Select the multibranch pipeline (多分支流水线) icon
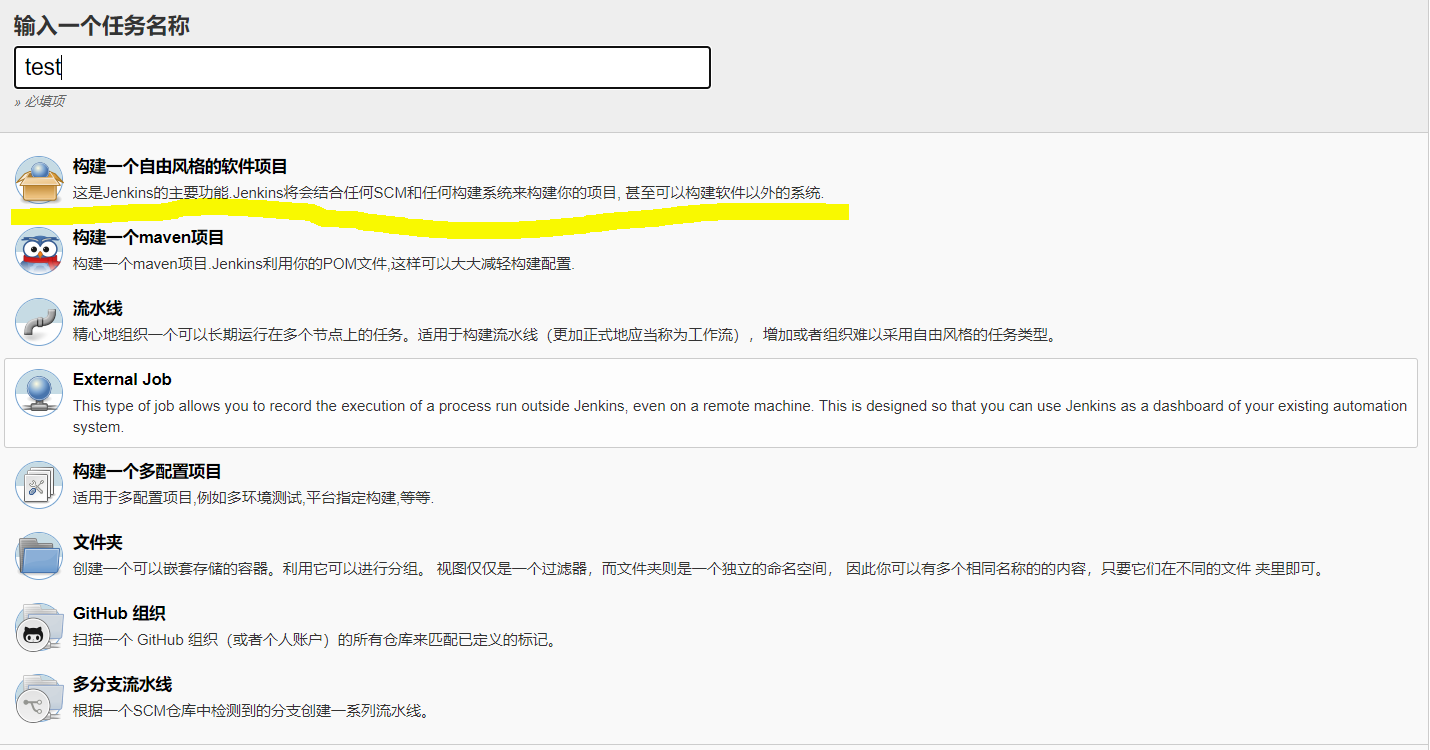Viewport: 1430px width, 750px height. 39,698
